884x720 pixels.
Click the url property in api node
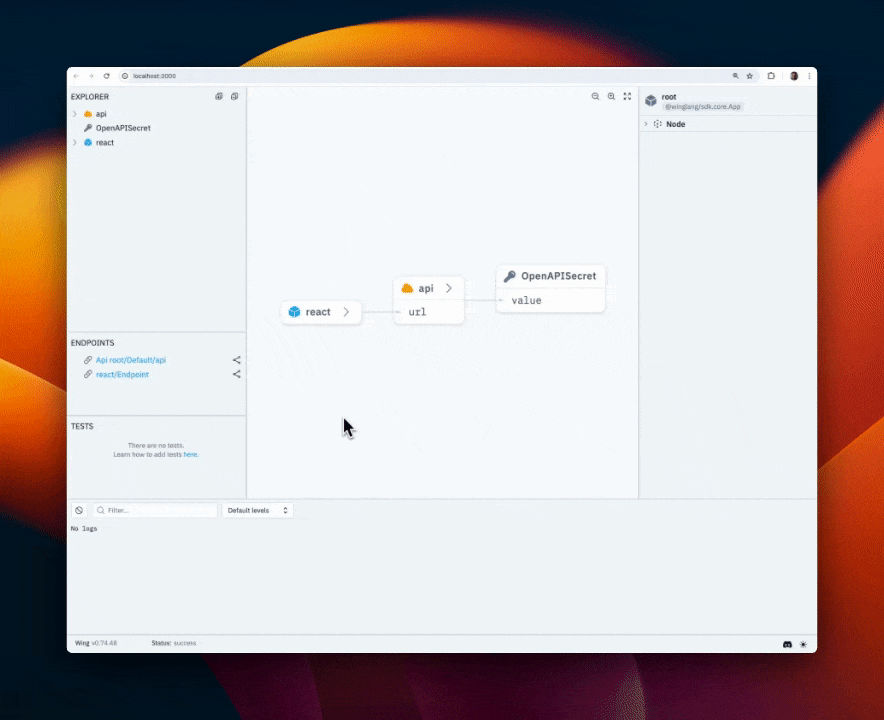(417, 312)
